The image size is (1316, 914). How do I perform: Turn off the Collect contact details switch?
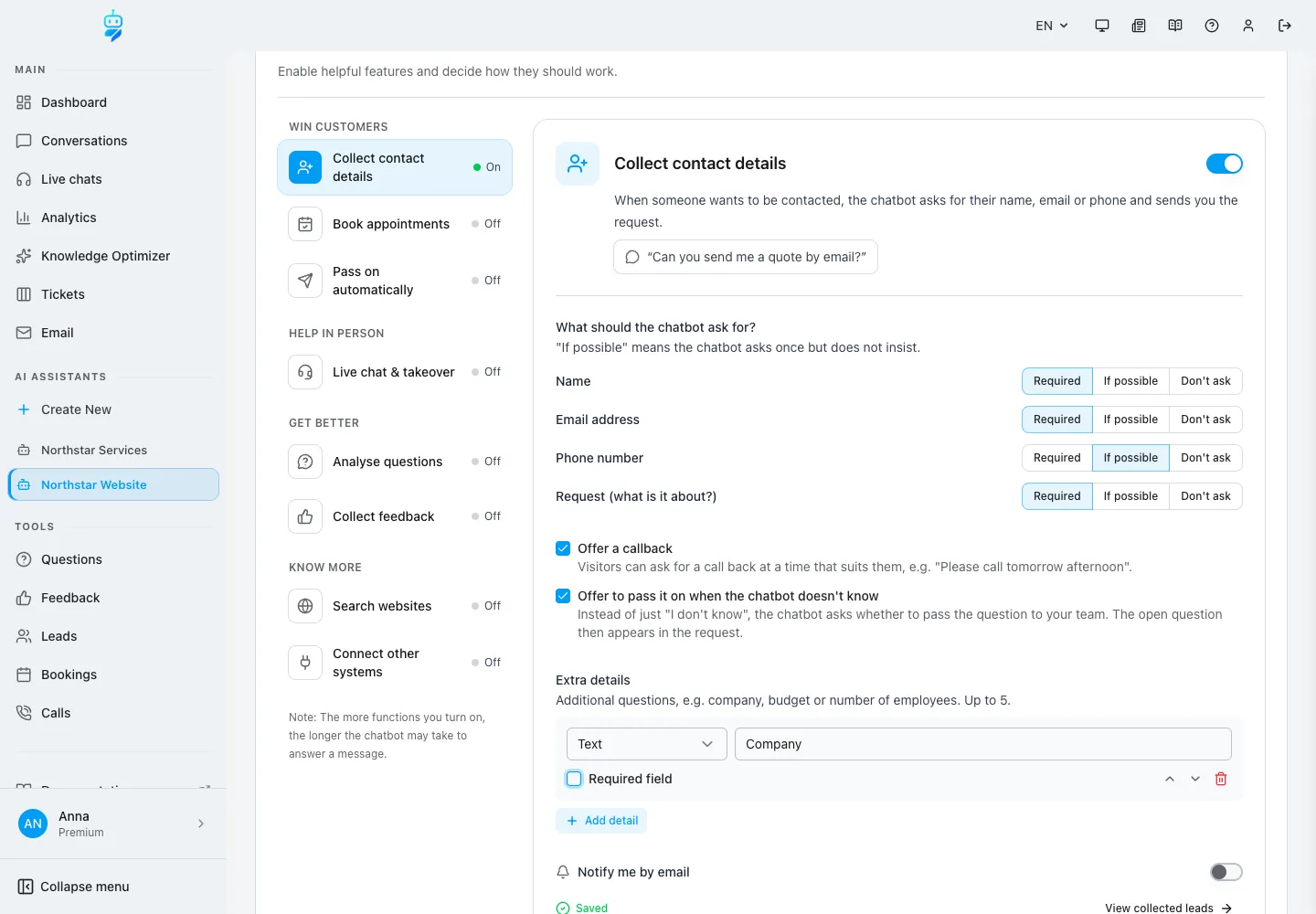(1225, 164)
